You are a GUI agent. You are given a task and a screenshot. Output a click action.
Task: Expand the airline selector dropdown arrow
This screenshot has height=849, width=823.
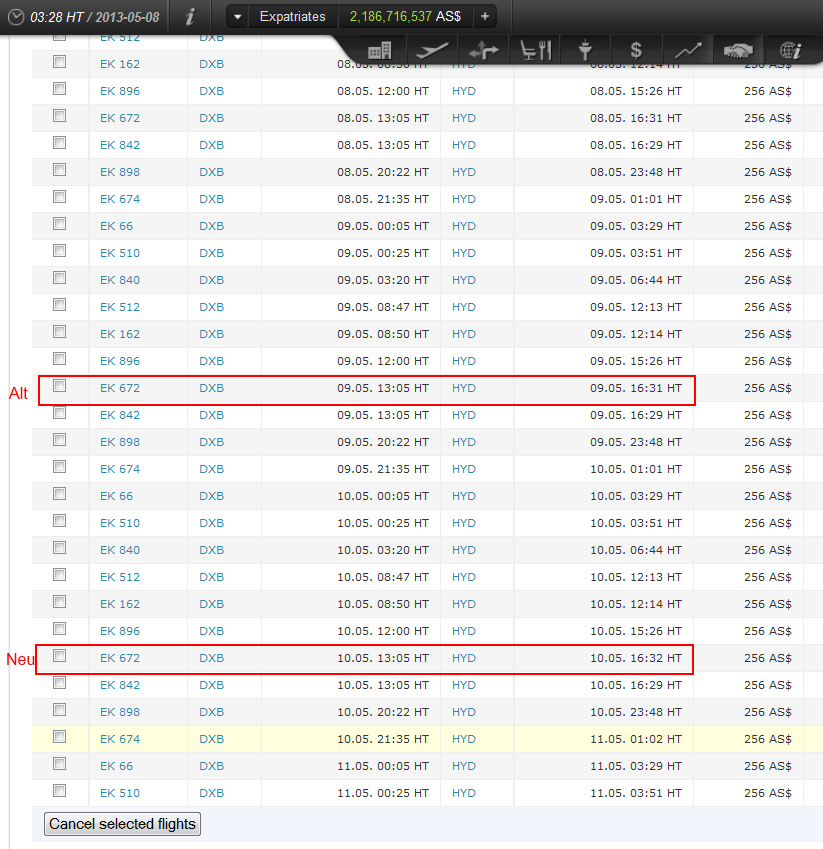[x=237, y=17]
